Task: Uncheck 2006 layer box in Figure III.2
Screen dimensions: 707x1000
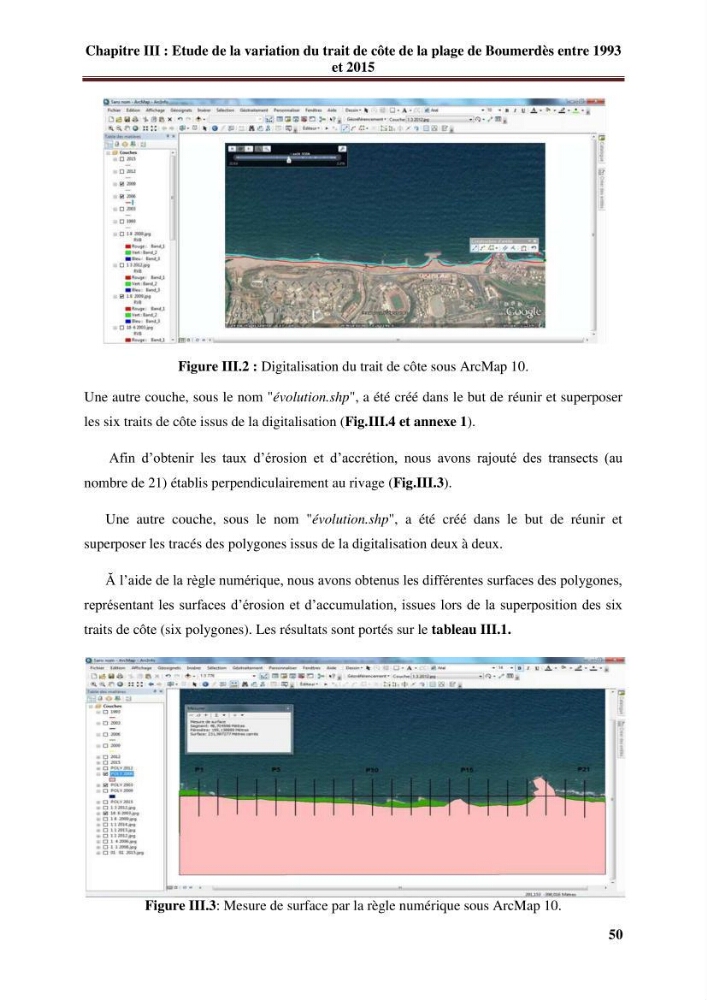Action: pos(123,196)
